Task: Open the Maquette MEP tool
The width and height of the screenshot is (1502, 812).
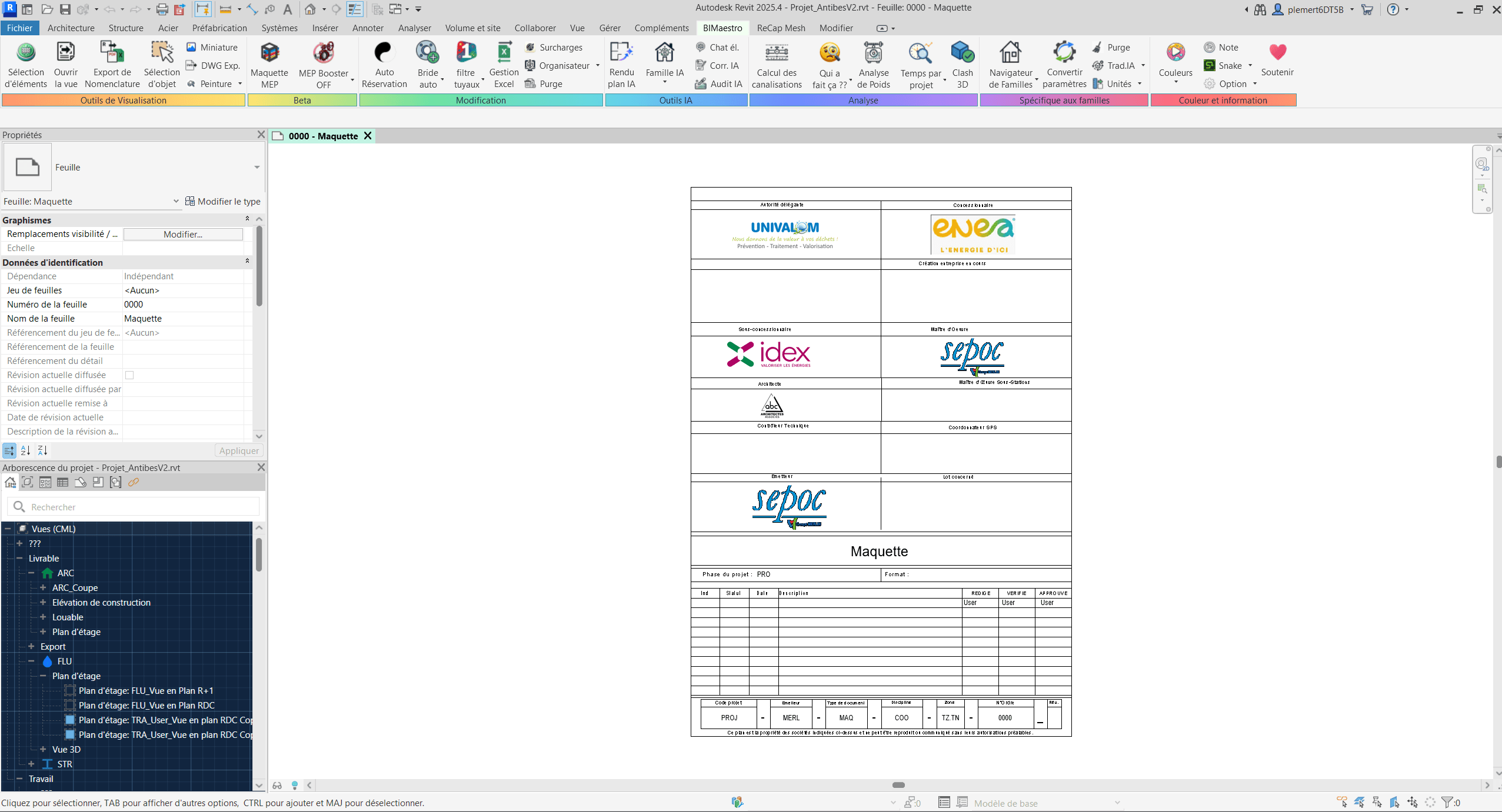Action: coord(269,65)
